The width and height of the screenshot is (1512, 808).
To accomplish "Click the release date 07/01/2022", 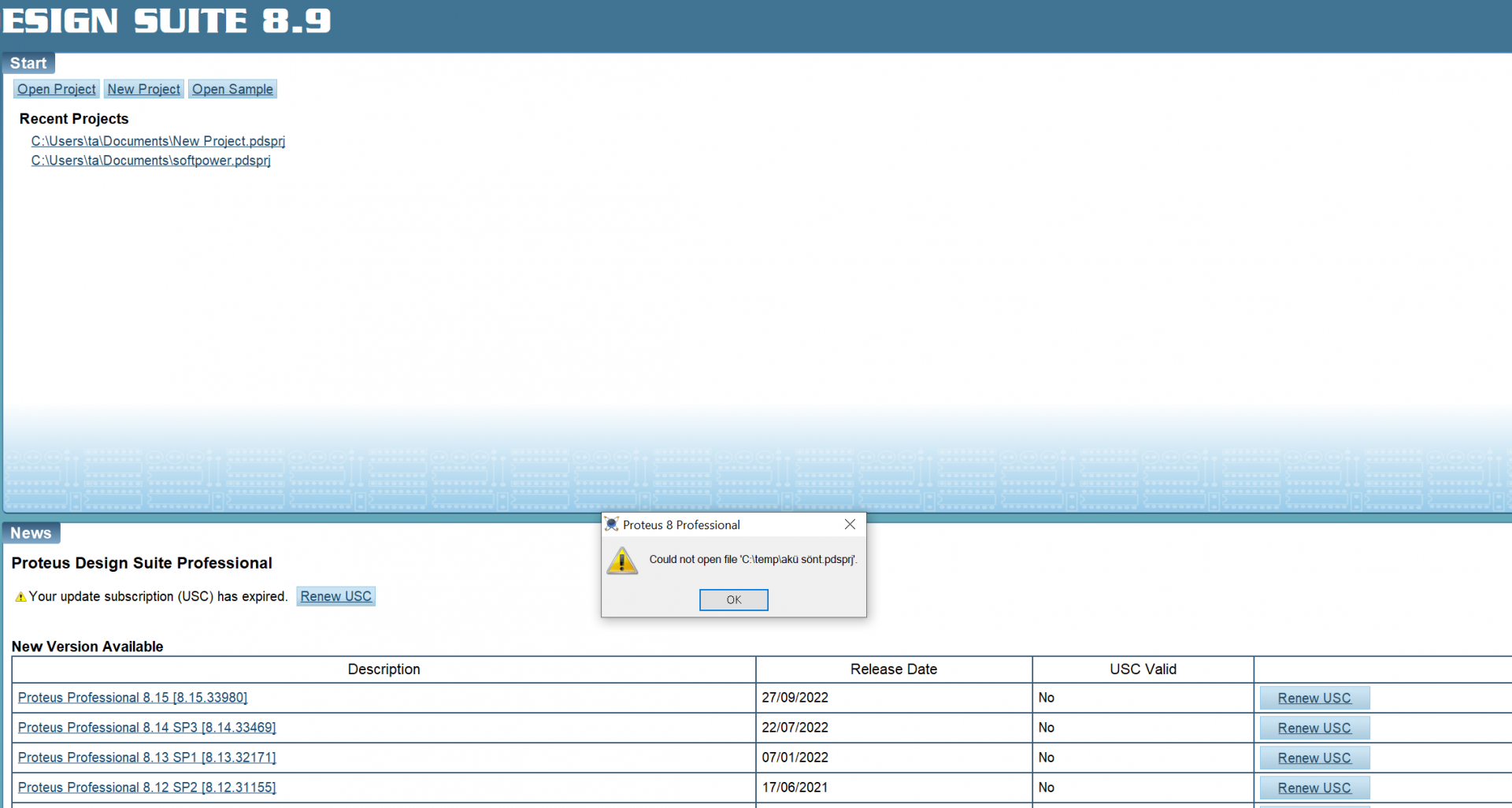I will pos(795,758).
